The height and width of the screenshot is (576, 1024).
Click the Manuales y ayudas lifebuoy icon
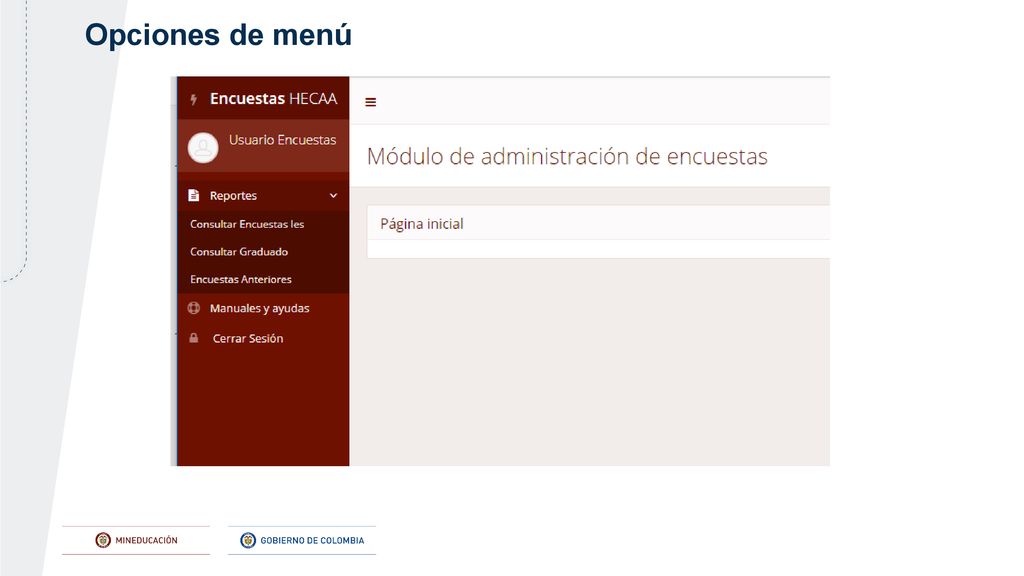tap(194, 308)
